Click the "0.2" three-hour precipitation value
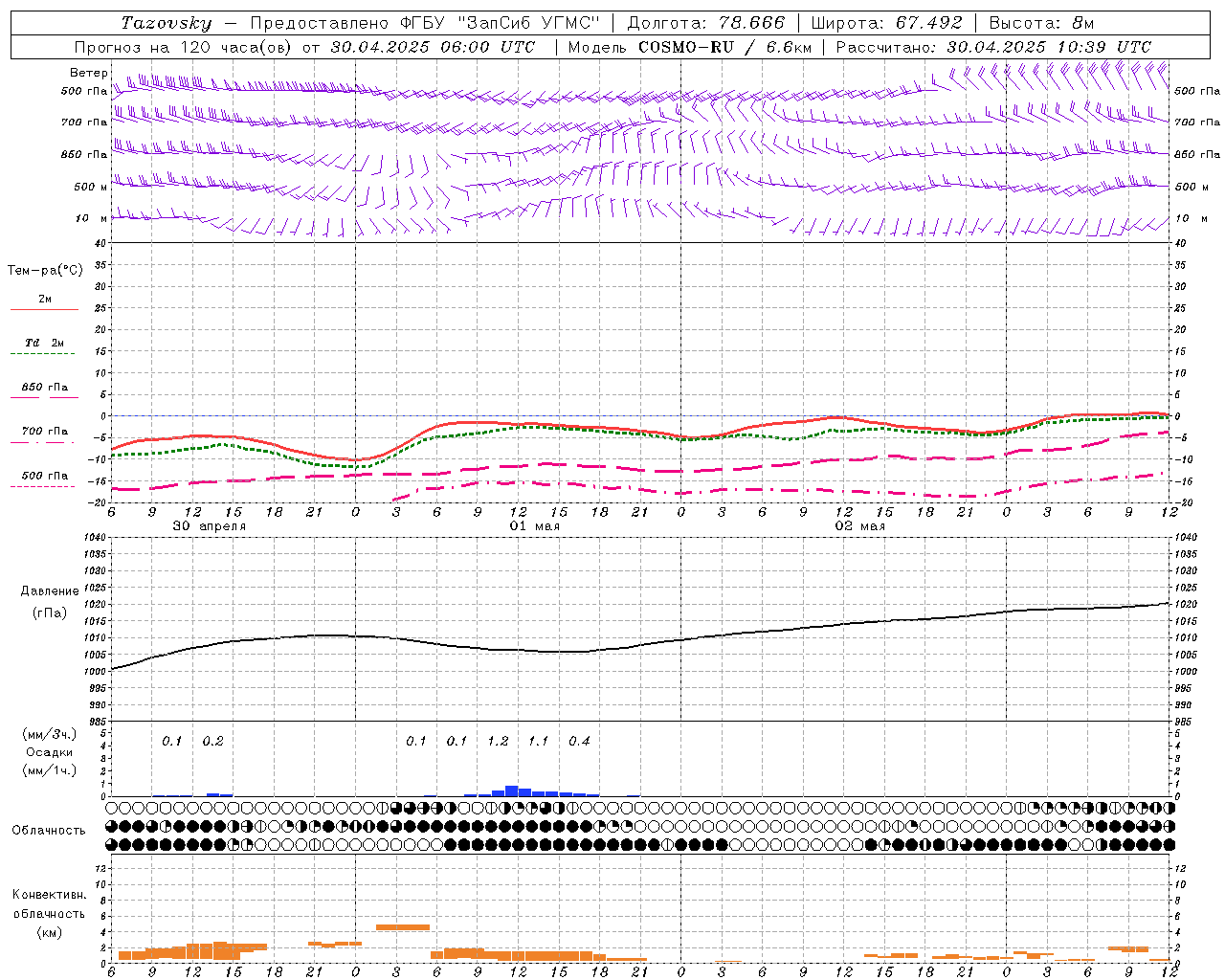 coord(212,742)
